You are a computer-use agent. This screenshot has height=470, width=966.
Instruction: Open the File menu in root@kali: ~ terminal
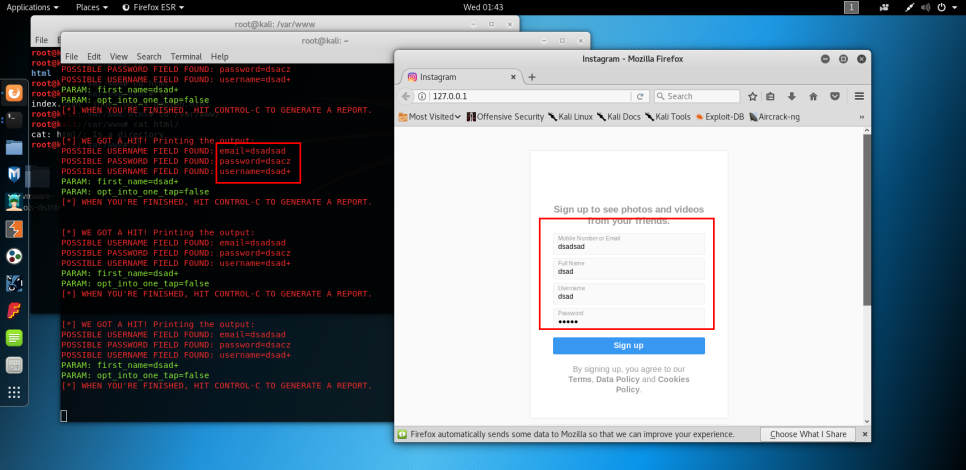71,56
